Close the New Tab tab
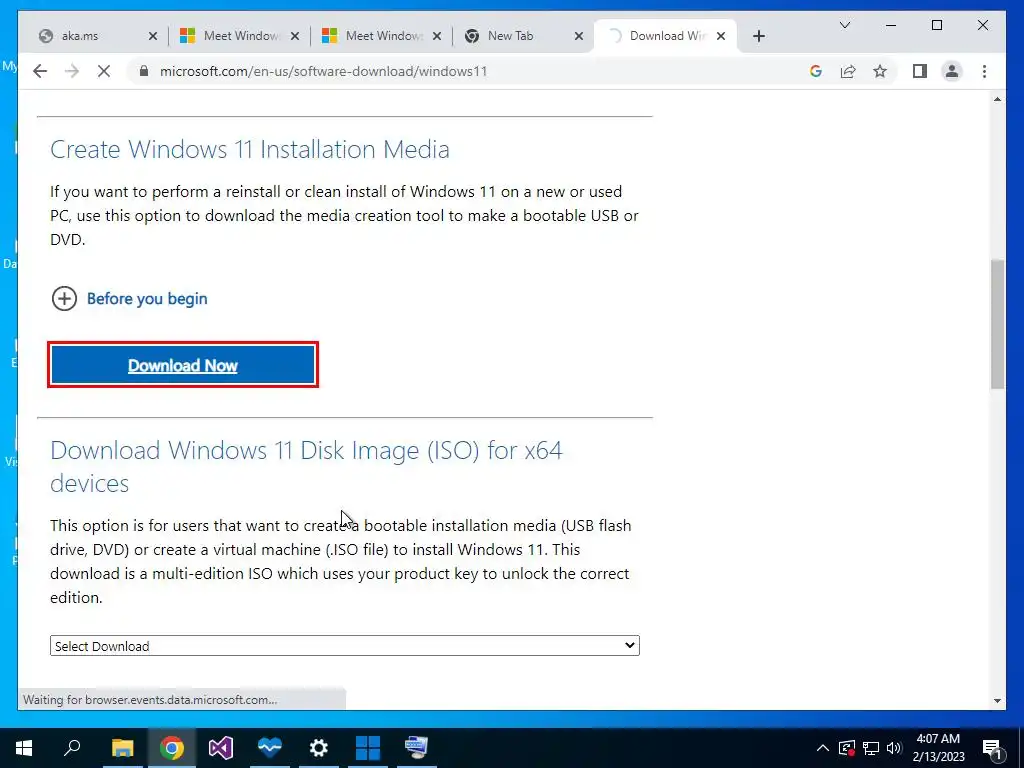Viewport: 1024px width, 768px height. 579,36
